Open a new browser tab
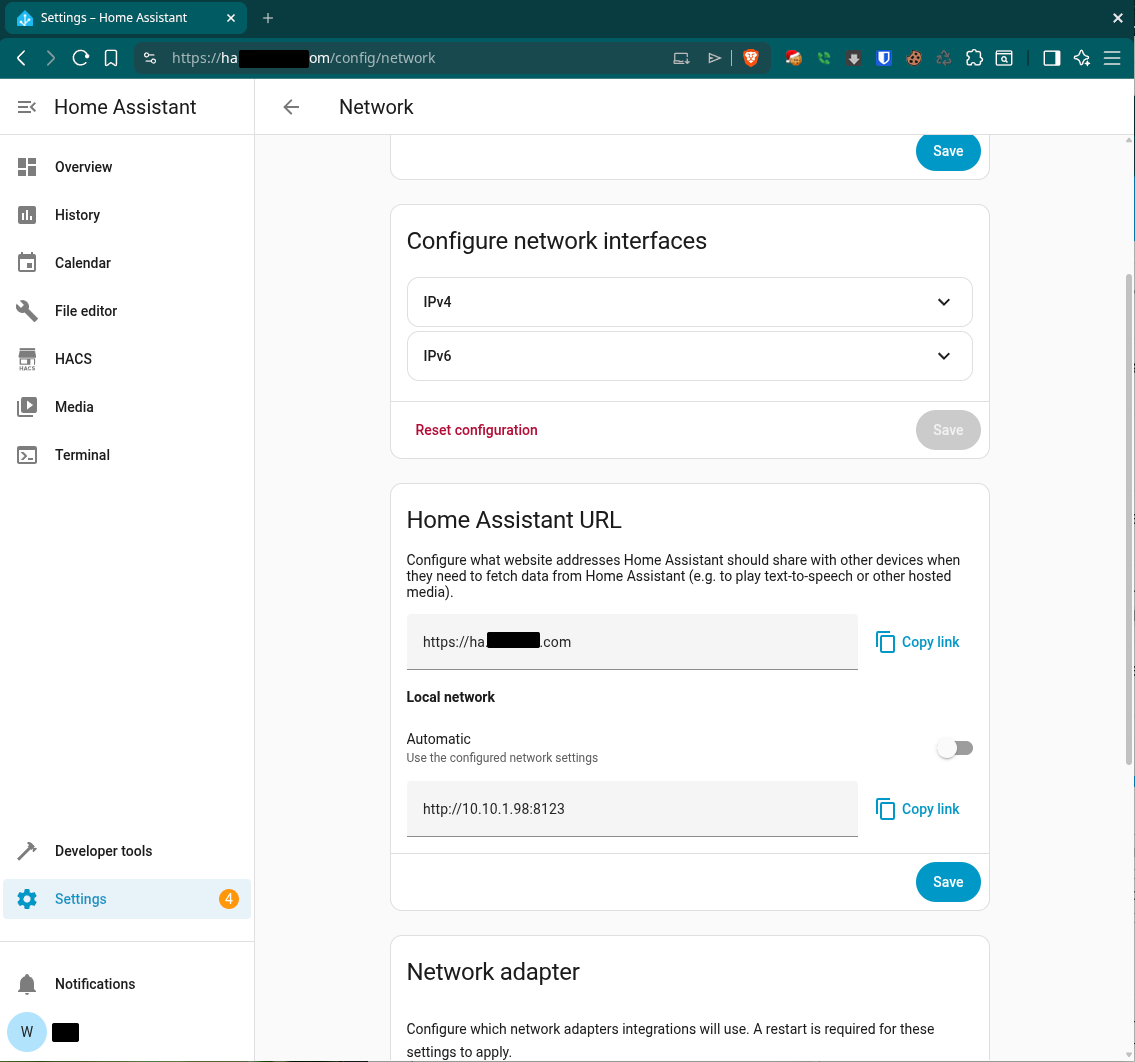 pos(268,18)
